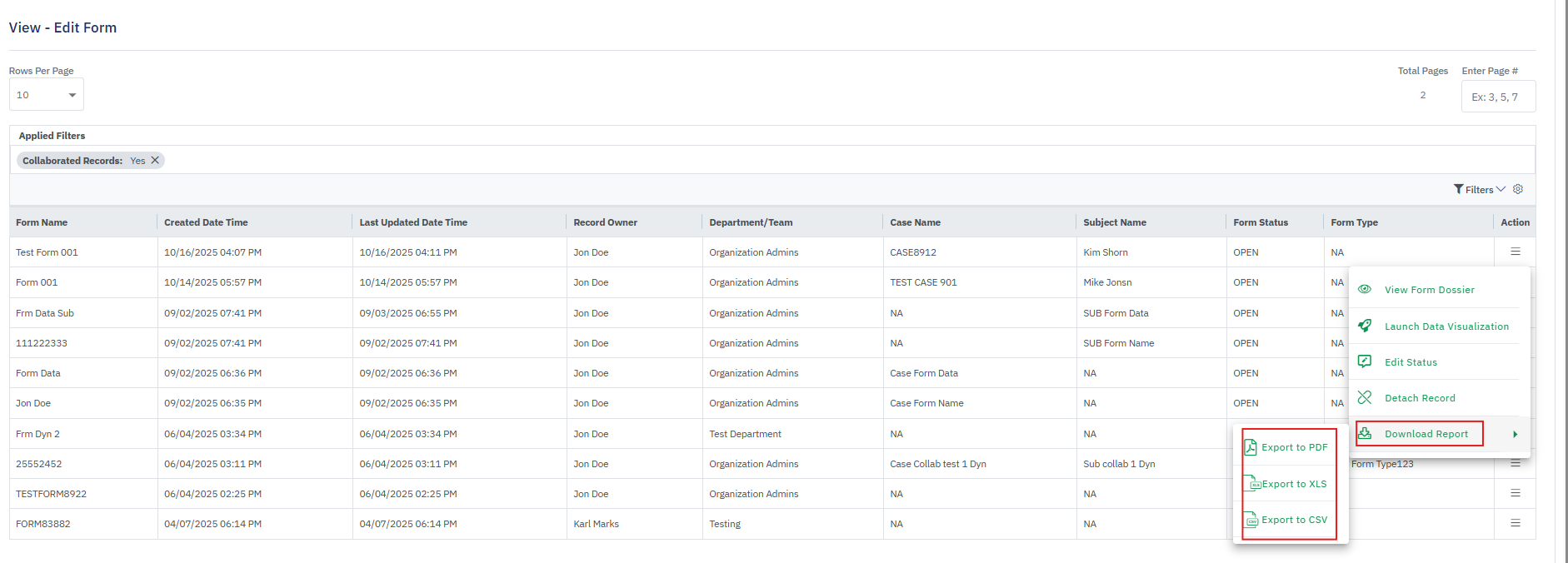Click the eye icon beside View Form Dossier
The height and width of the screenshot is (563, 1568).
pyautogui.click(x=1365, y=289)
